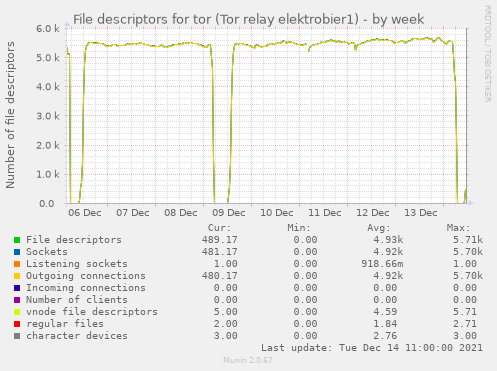The width and height of the screenshot is (497, 371).
Task: Click the Cur column header
Action: pyautogui.click(x=219, y=228)
